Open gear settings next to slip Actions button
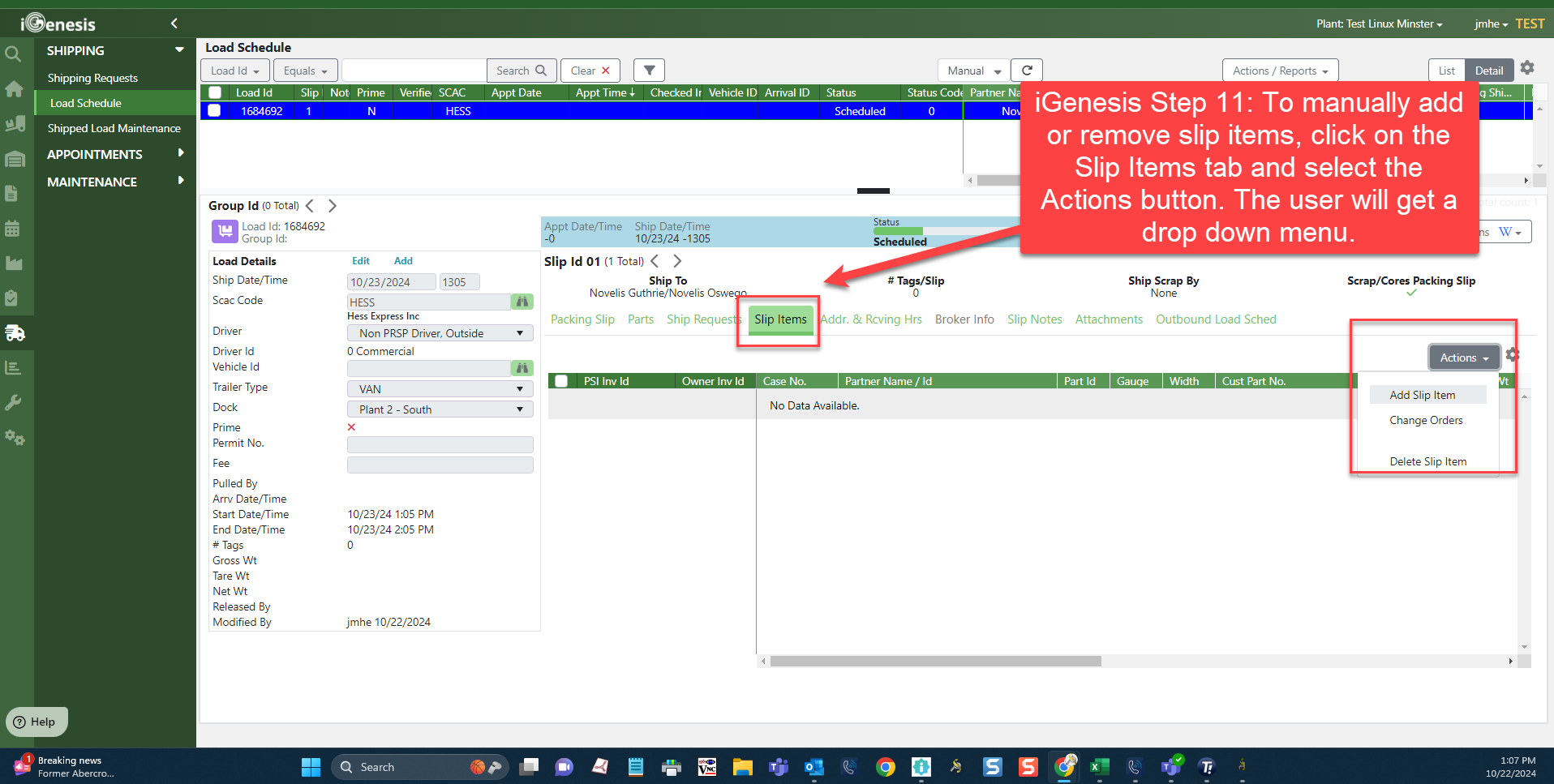The width and height of the screenshot is (1554, 784). point(1512,355)
